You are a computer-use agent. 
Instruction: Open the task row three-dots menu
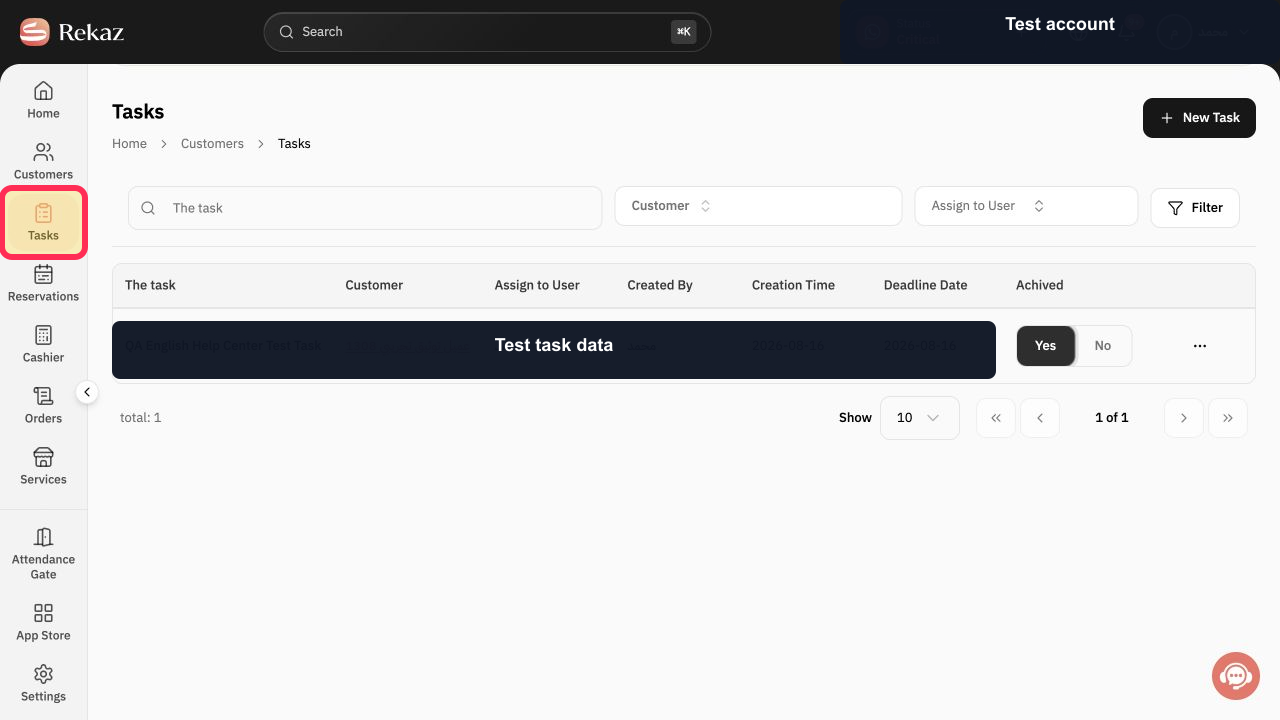(x=1200, y=346)
